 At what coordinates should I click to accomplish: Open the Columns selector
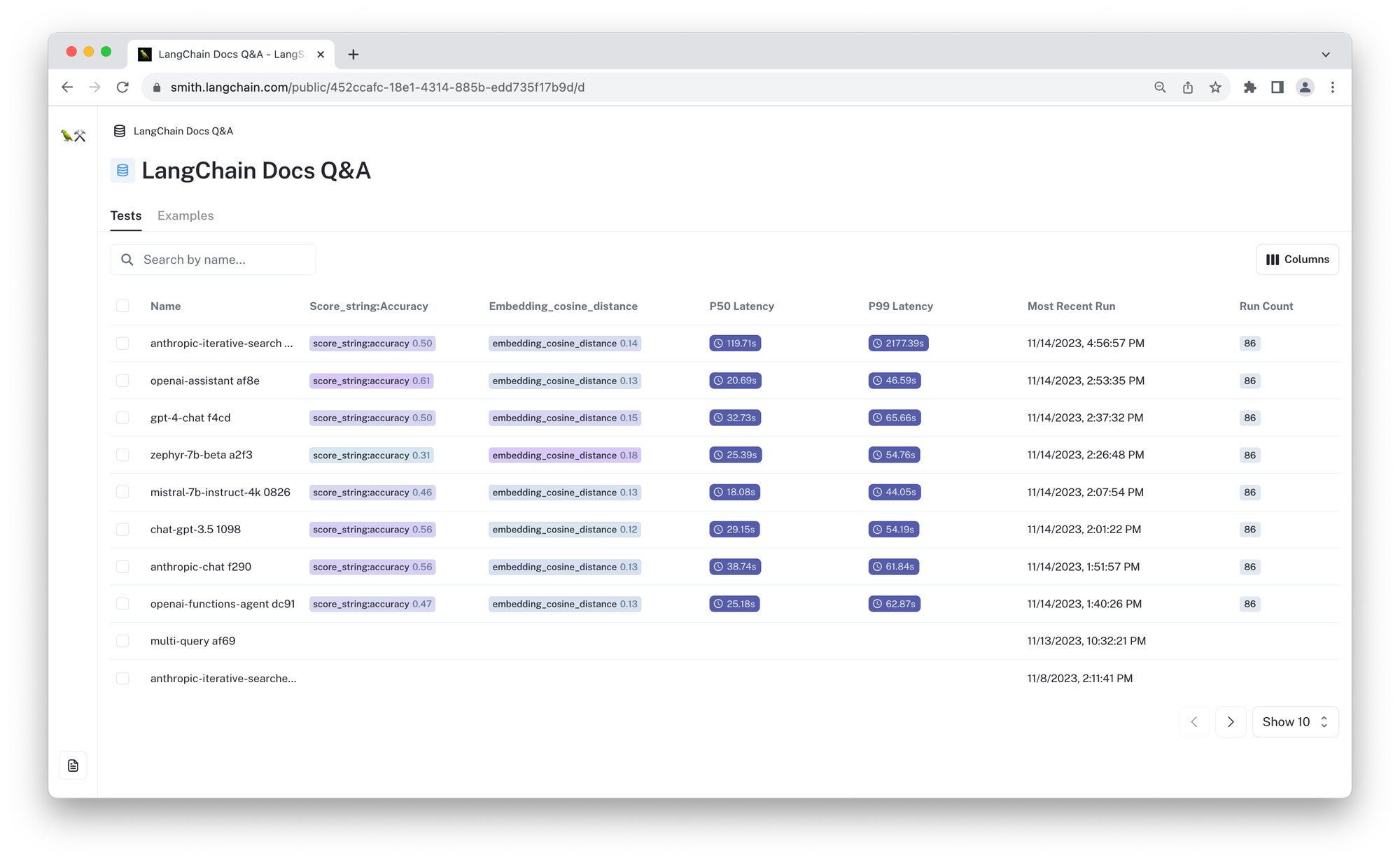point(1297,260)
